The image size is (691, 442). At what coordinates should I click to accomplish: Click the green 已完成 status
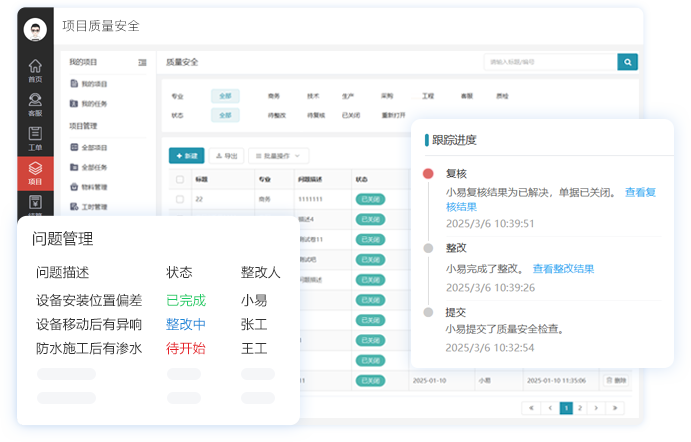coord(186,301)
